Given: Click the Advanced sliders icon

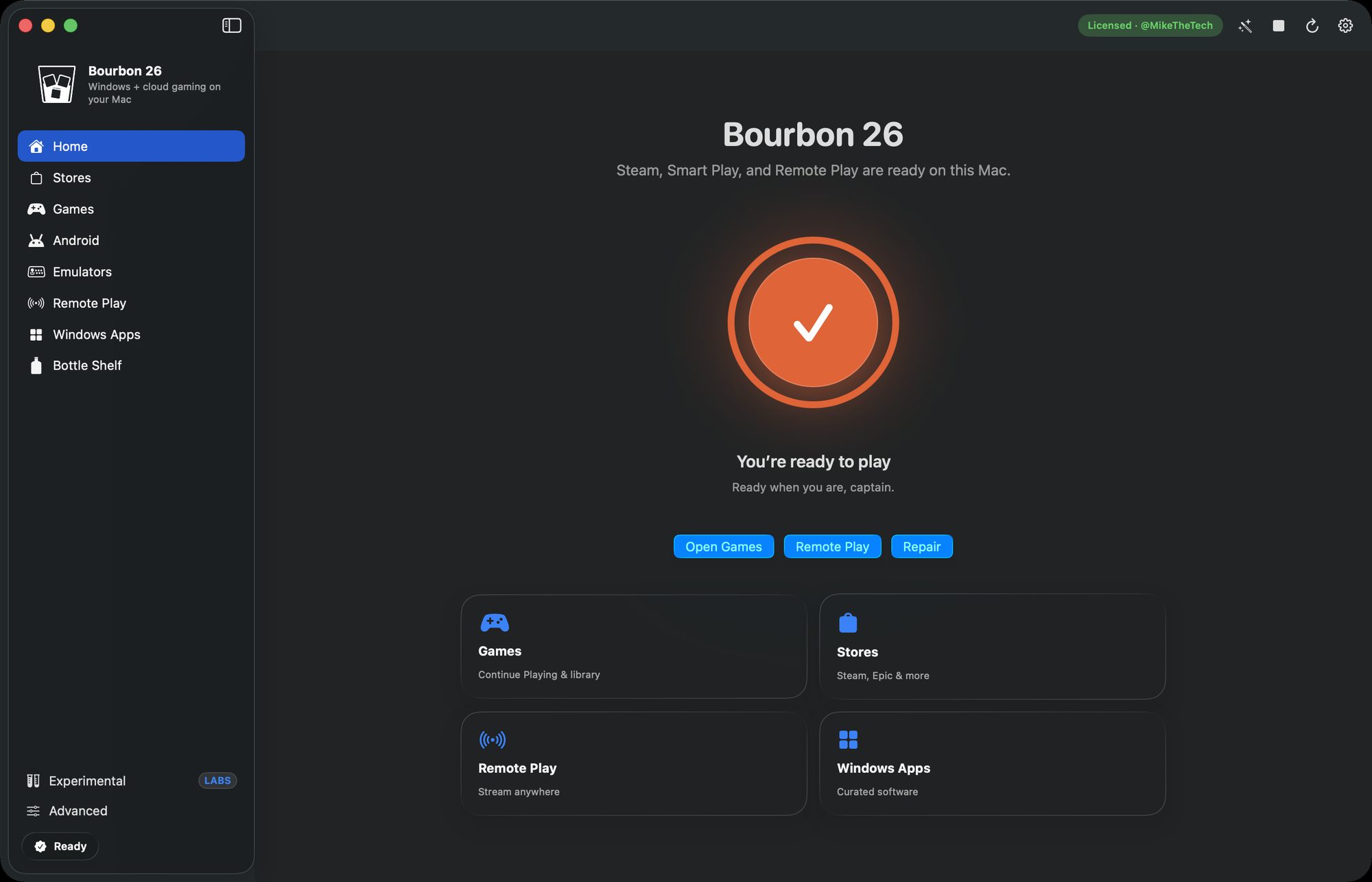Looking at the screenshot, I should click(33, 811).
